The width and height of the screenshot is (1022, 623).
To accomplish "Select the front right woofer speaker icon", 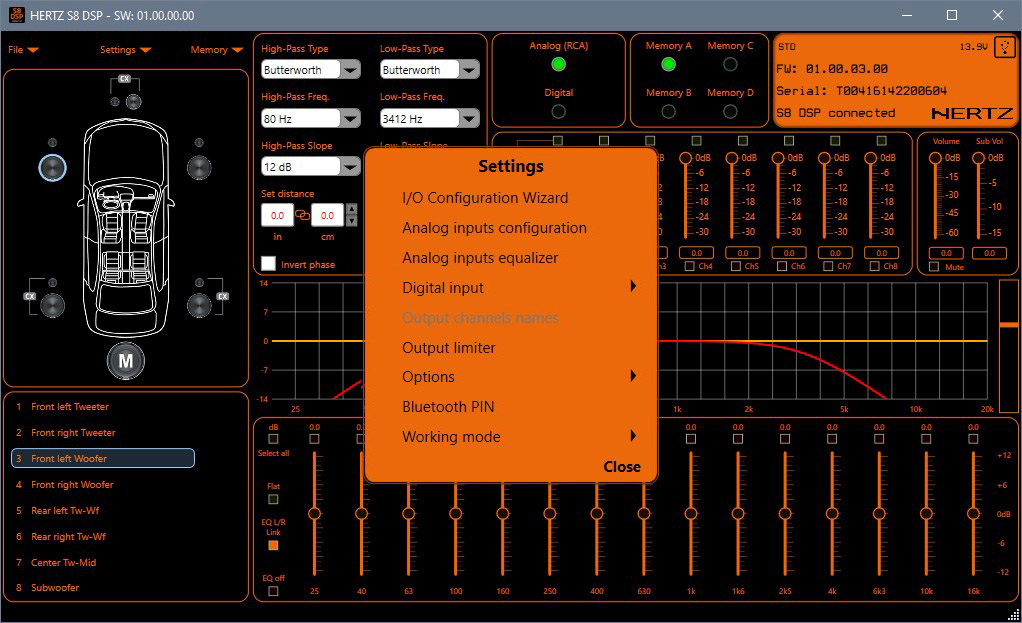I will tap(199, 167).
